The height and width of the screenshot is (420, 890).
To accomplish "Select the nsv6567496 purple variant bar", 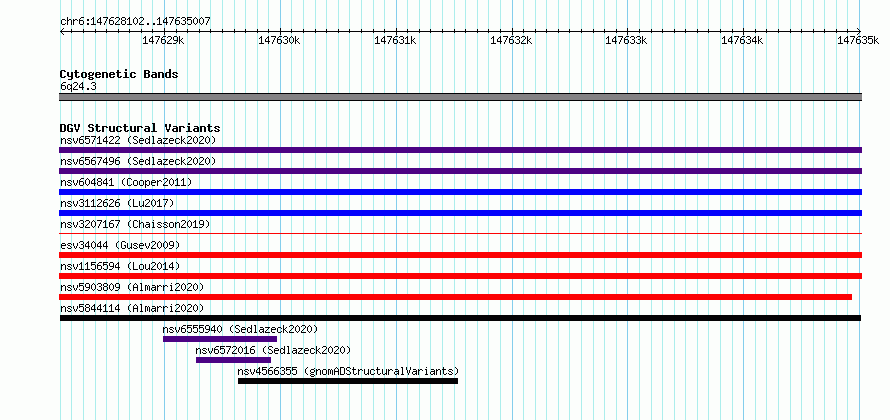I will [460, 171].
